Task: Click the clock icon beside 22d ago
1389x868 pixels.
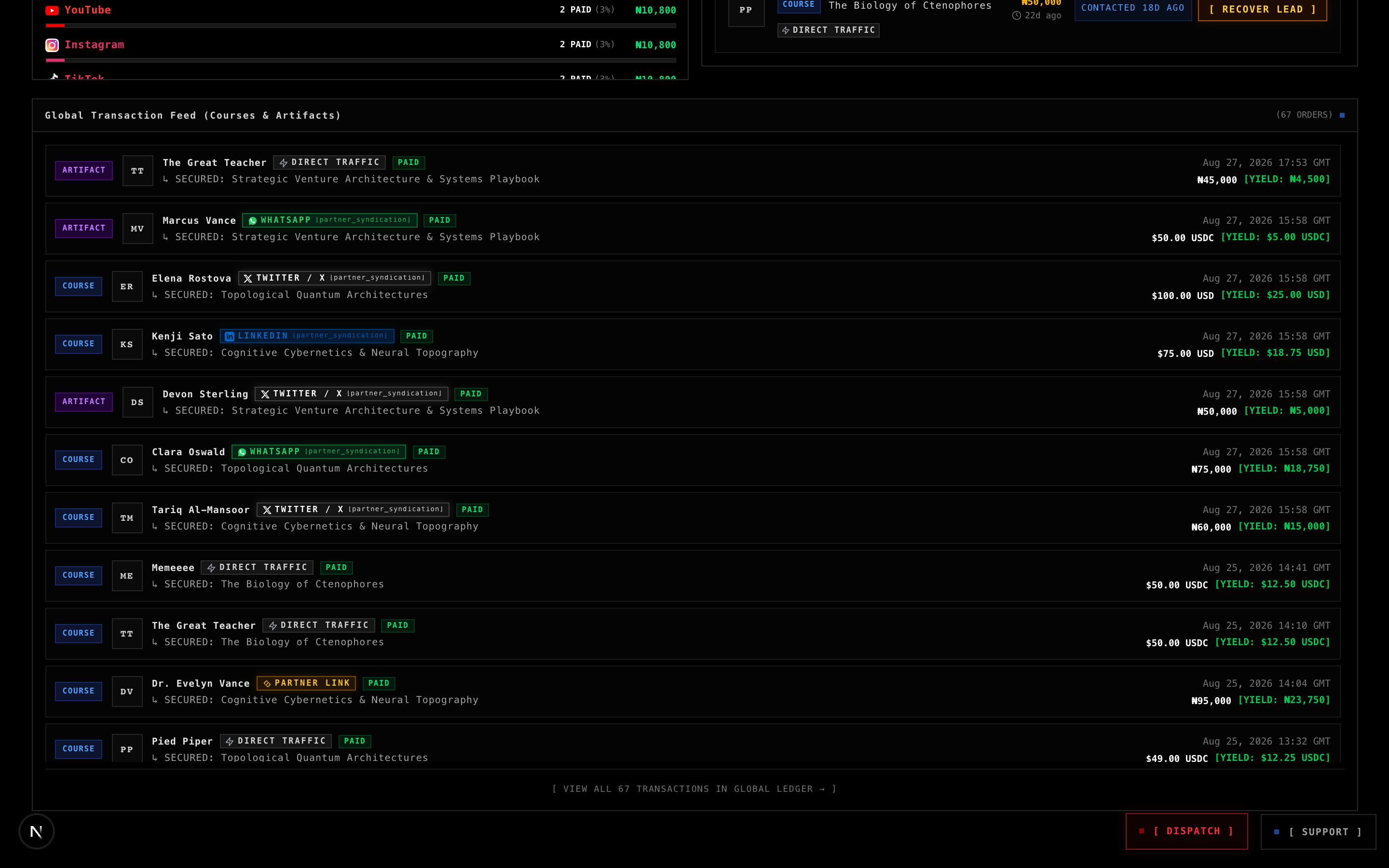Action: pos(1017,15)
